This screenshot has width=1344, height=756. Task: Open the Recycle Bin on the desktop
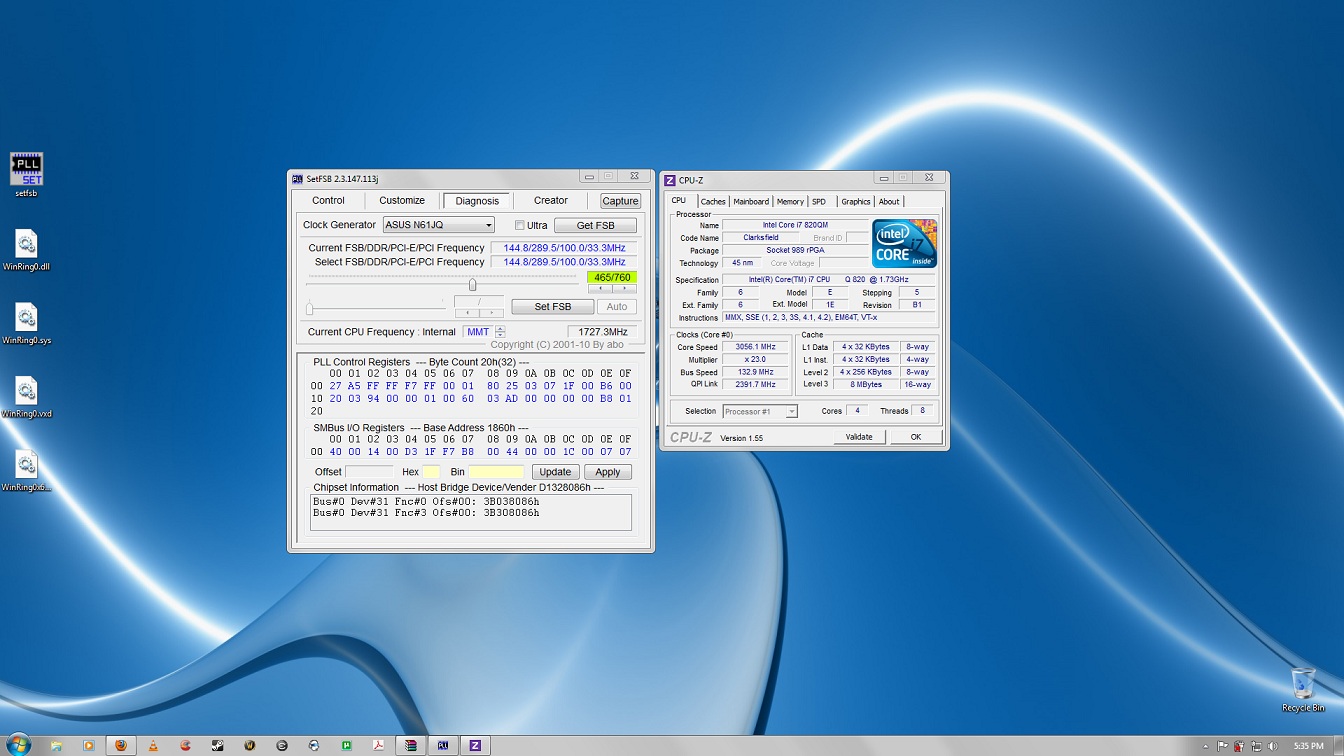pos(1303,690)
